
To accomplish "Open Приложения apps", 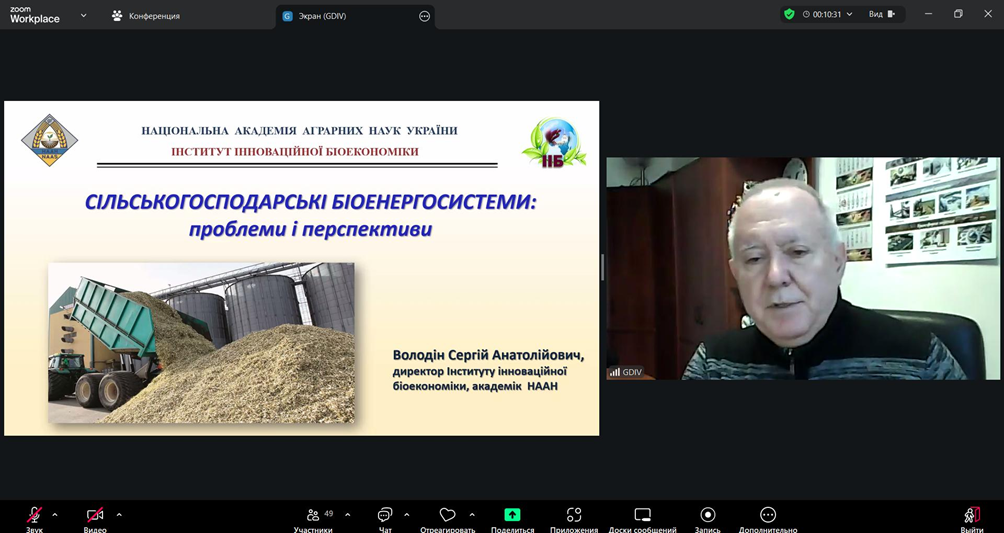I will pyautogui.click(x=574, y=516).
